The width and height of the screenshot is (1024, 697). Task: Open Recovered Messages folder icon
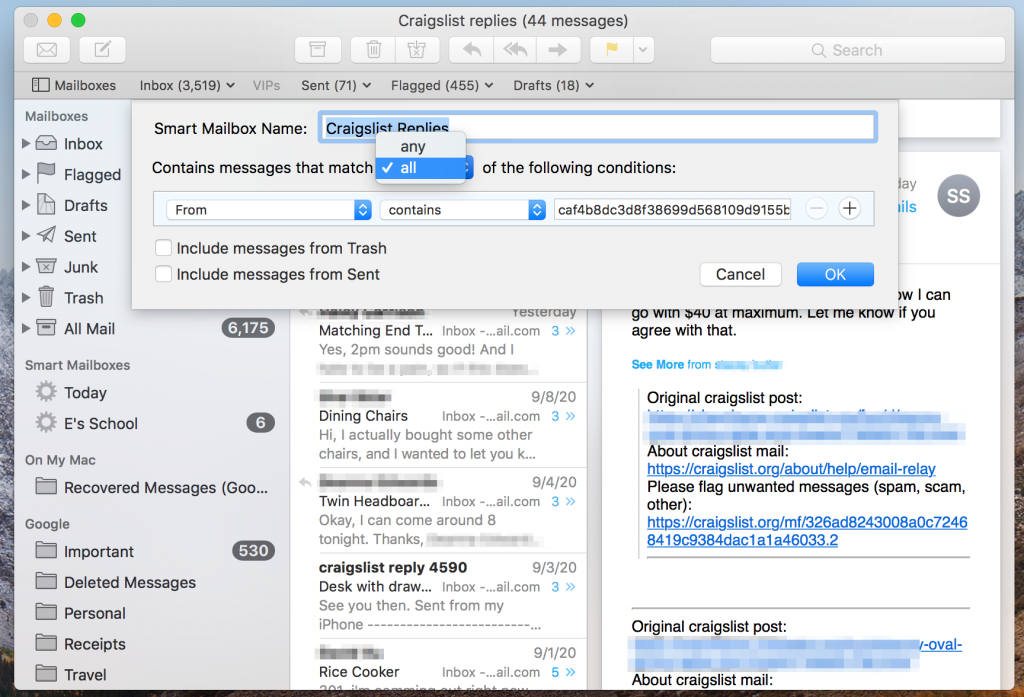tap(46, 487)
